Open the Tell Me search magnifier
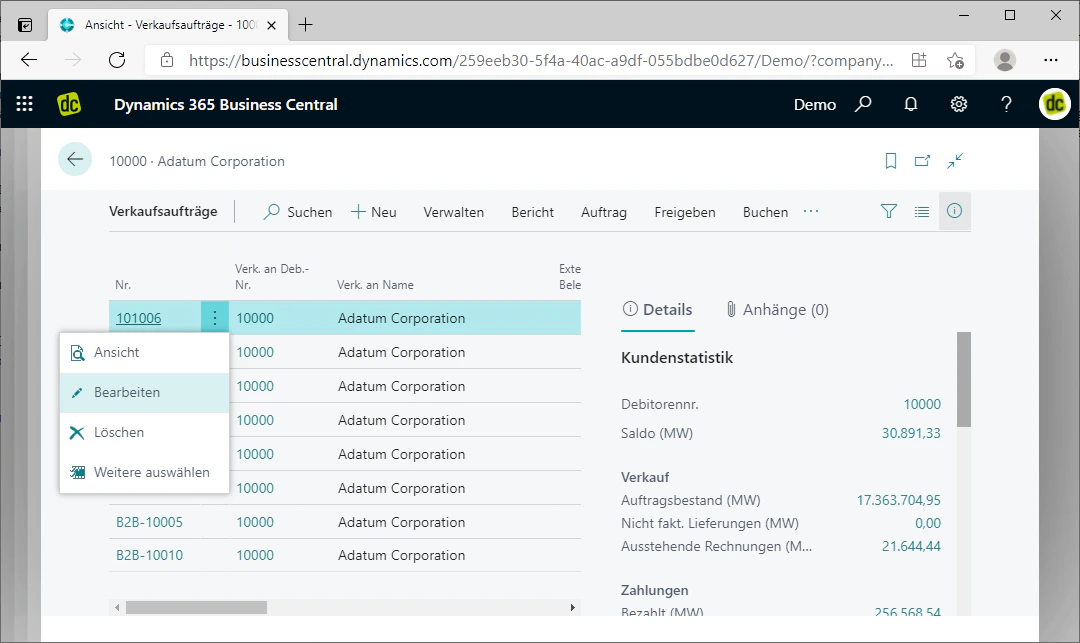 [x=863, y=104]
